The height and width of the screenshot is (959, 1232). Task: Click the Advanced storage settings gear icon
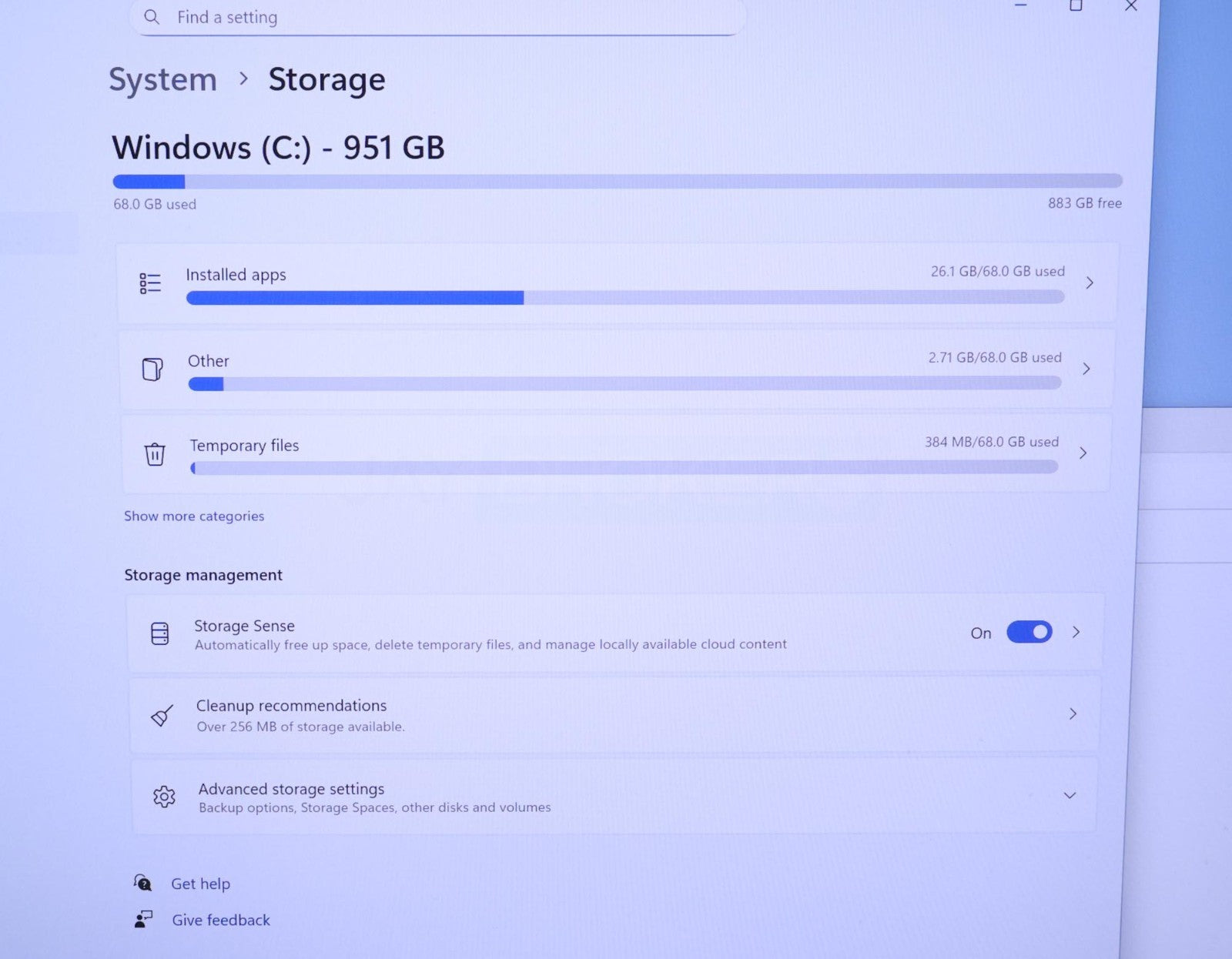coord(164,797)
